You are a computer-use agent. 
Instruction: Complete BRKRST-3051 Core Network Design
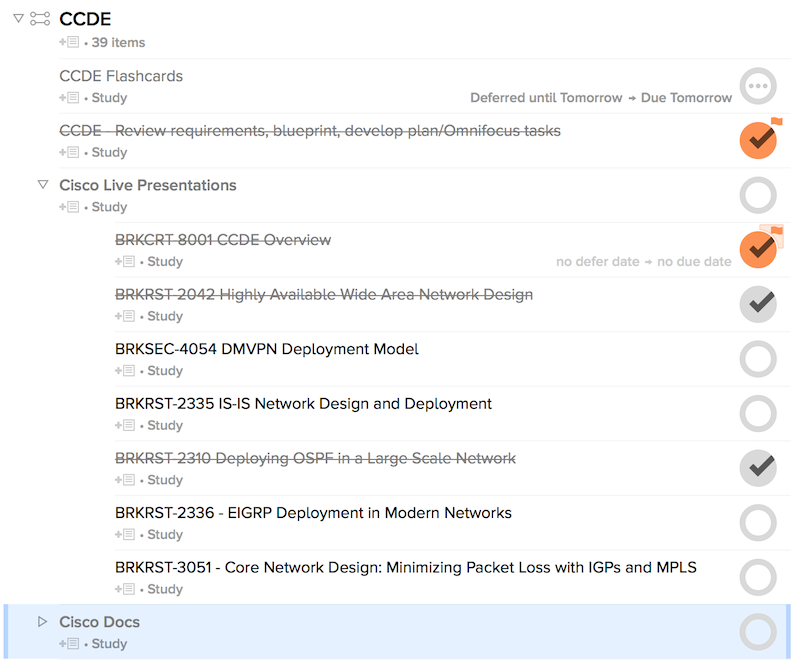pyautogui.click(x=758, y=577)
